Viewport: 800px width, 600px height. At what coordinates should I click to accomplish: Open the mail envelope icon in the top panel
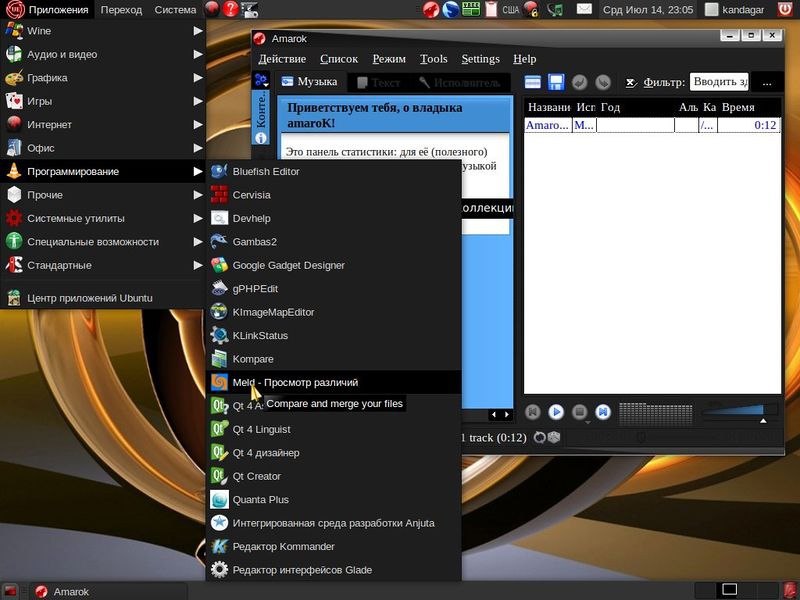click(x=584, y=9)
